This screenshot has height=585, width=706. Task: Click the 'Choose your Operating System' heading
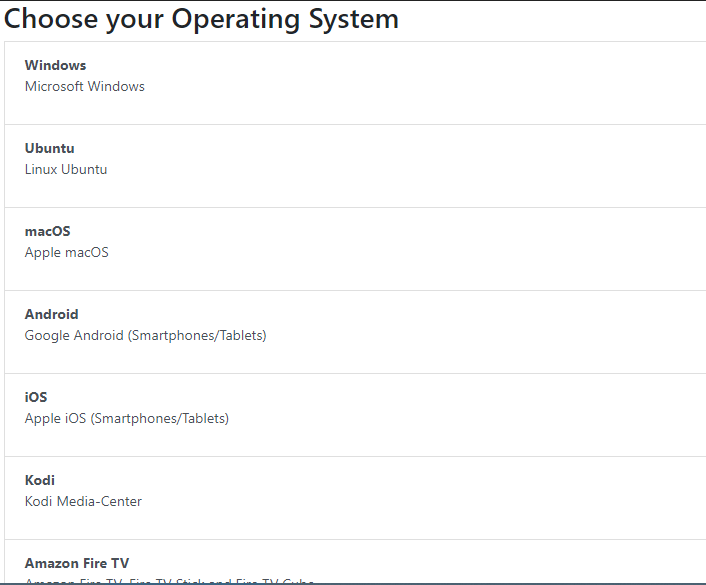point(202,19)
